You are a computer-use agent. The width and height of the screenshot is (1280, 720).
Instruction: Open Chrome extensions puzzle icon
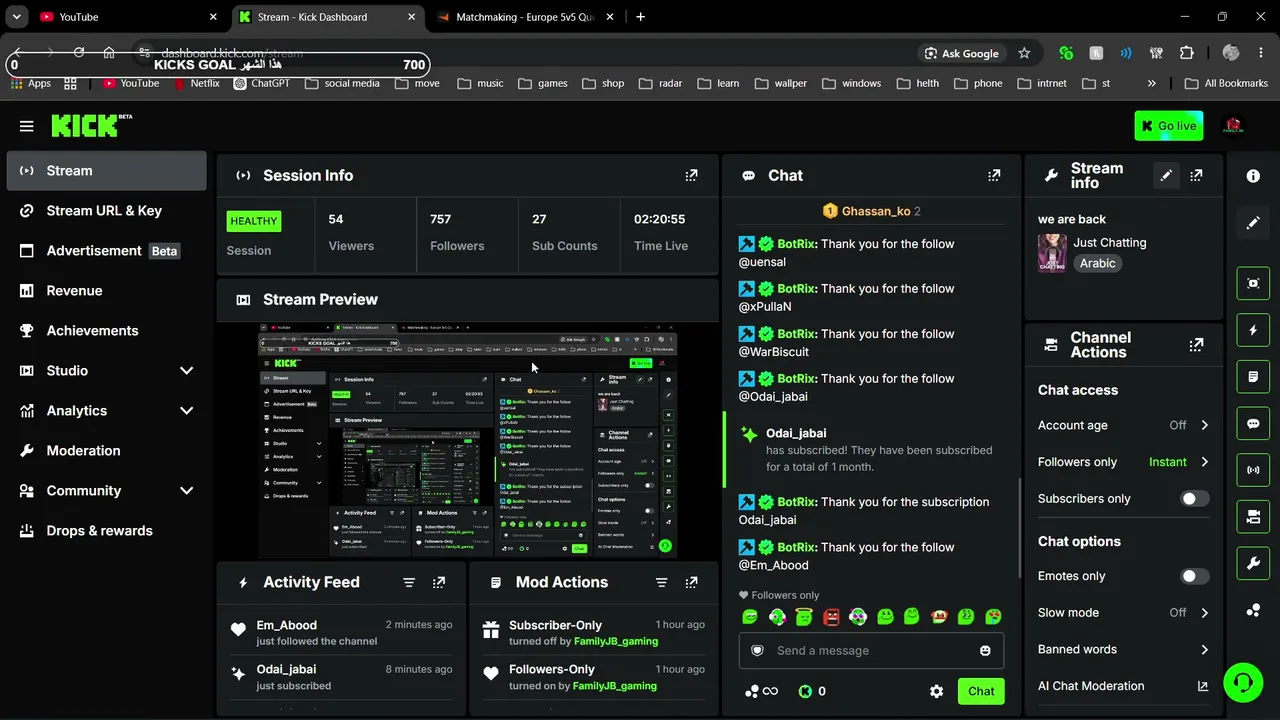pos(1187,53)
